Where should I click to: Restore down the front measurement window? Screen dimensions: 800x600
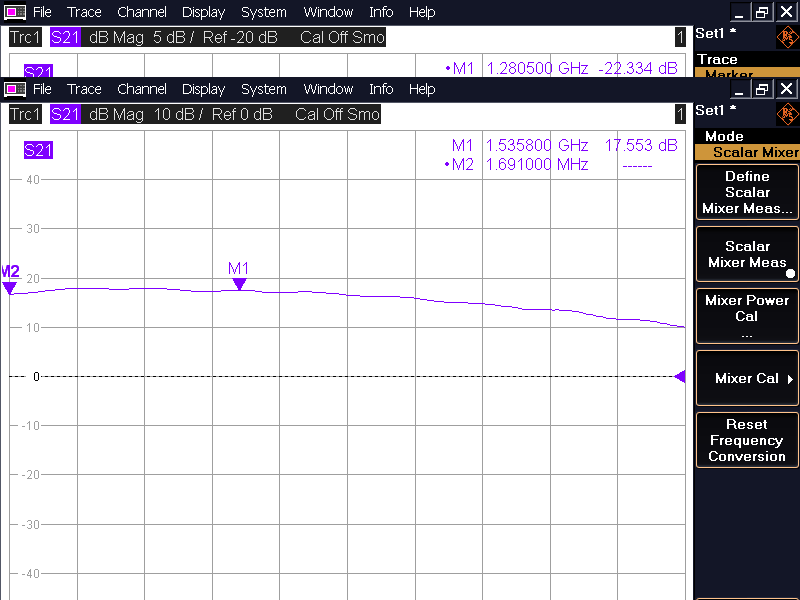[762, 89]
